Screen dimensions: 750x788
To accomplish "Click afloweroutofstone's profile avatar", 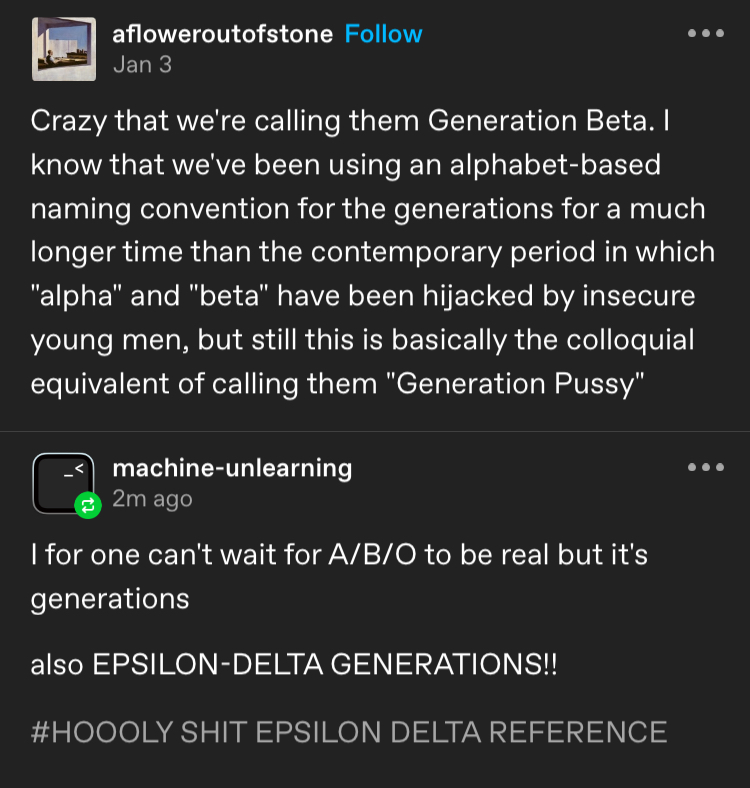I will tap(64, 49).
